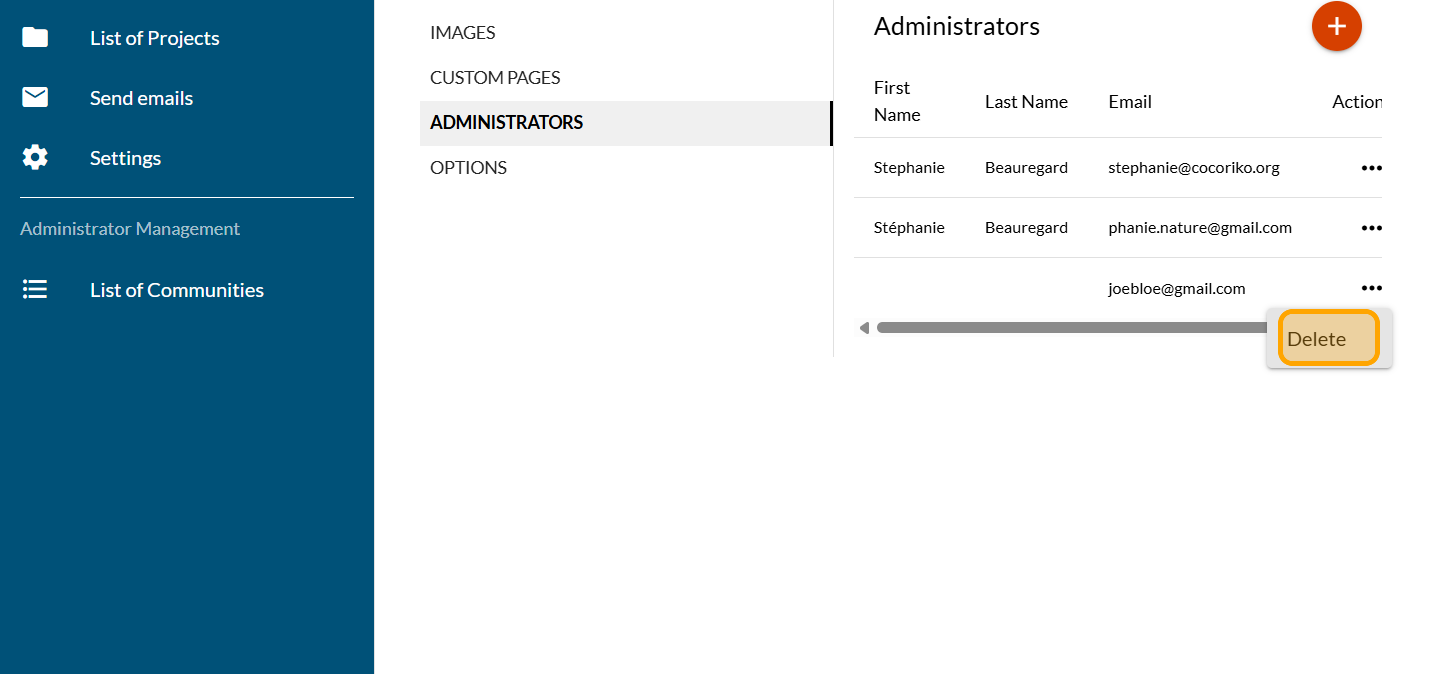Select the Administrators section
The image size is (1447, 674).
tap(506, 123)
